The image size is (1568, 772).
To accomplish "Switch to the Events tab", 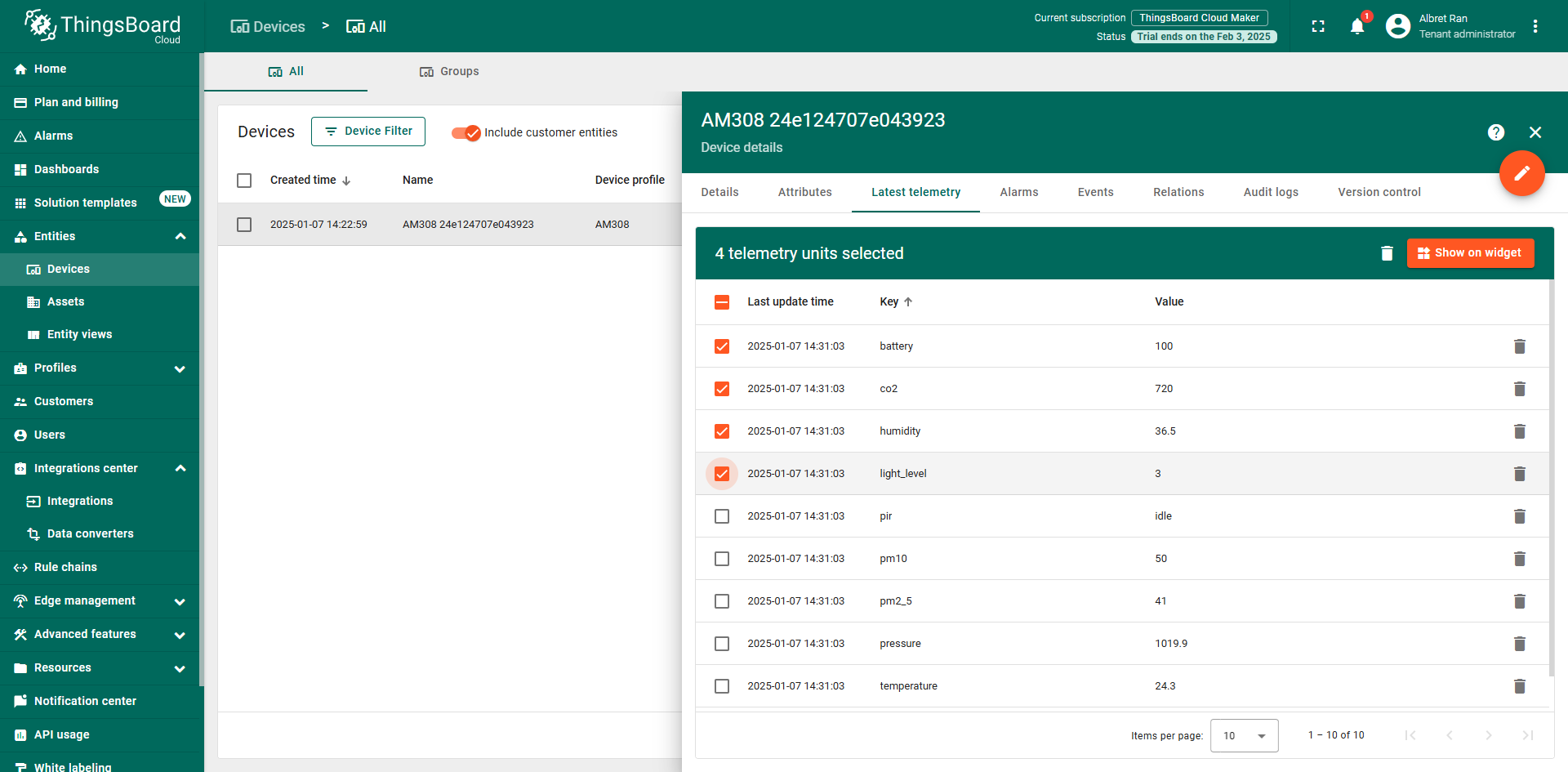I will [x=1096, y=193].
